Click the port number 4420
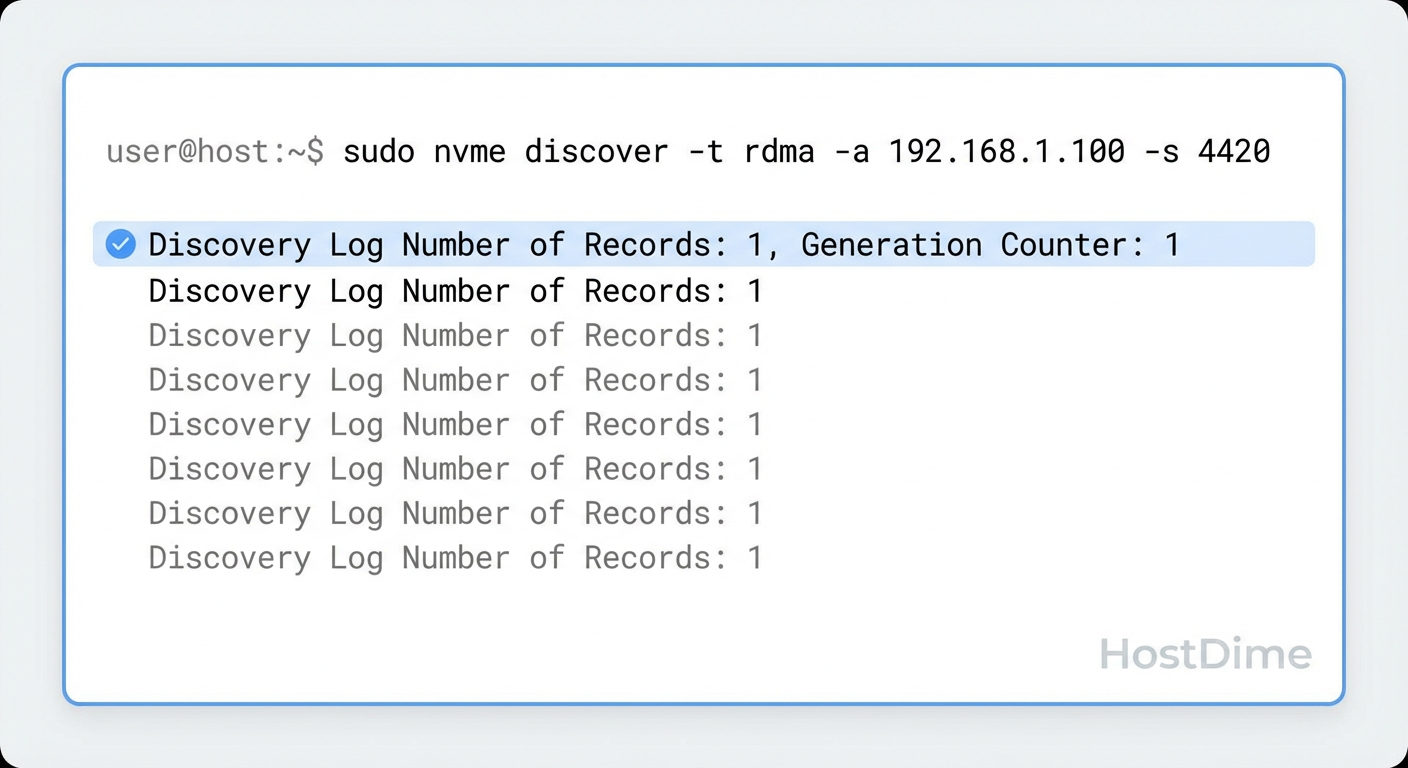Image resolution: width=1408 pixels, height=768 pixels. [1235, 151]
